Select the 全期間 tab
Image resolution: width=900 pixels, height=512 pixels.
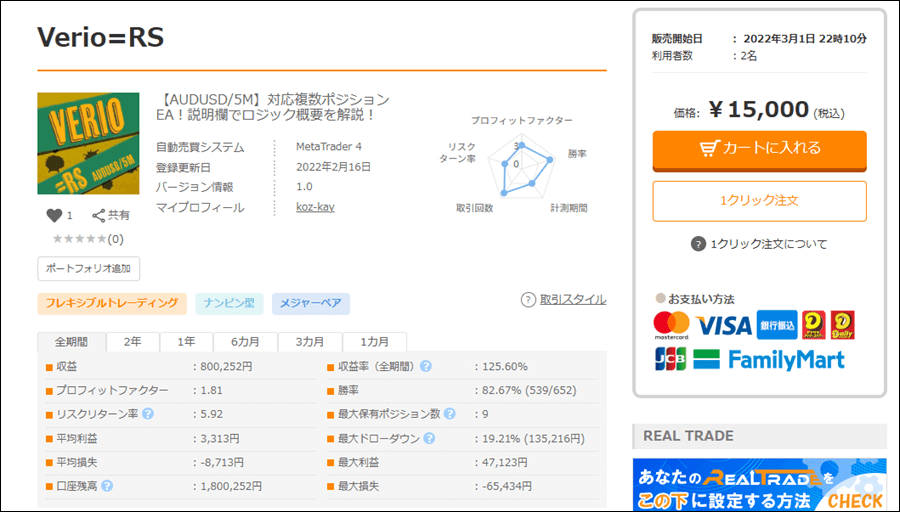(x=71, y=341)
